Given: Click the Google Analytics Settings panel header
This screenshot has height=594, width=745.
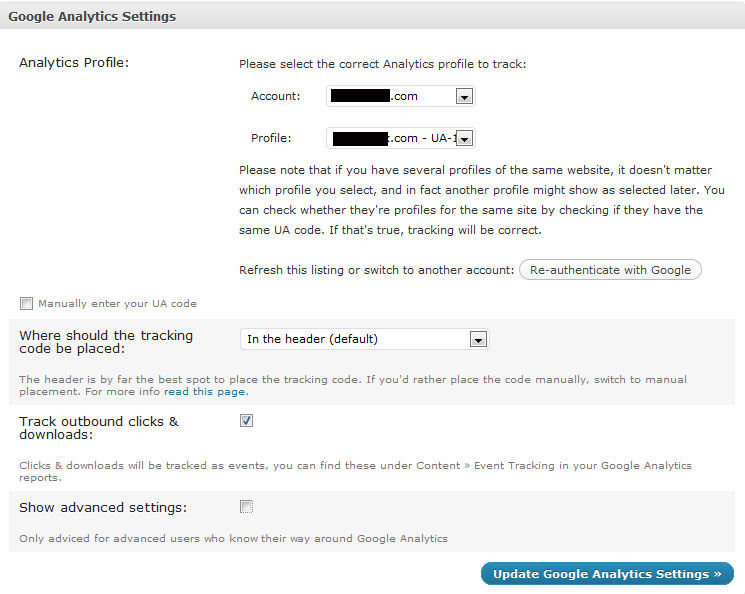Looking at the screenshot, I should 92,17.
